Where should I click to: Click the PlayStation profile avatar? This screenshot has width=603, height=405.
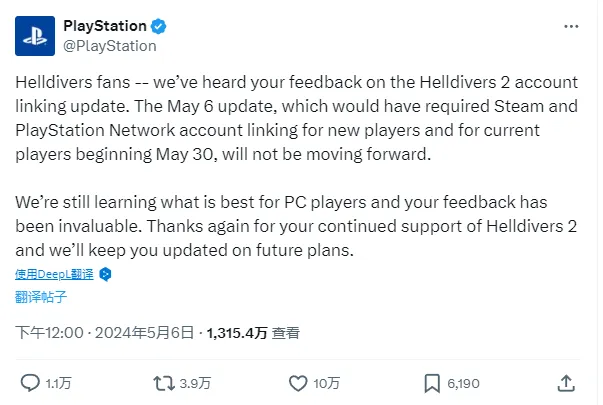point(35,36)
